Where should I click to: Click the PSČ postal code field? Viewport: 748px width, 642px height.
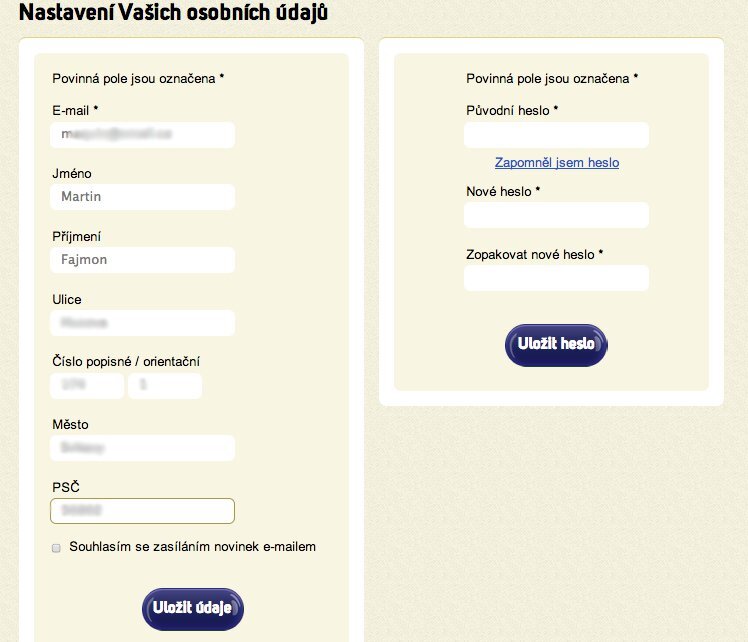click(142, 511)
